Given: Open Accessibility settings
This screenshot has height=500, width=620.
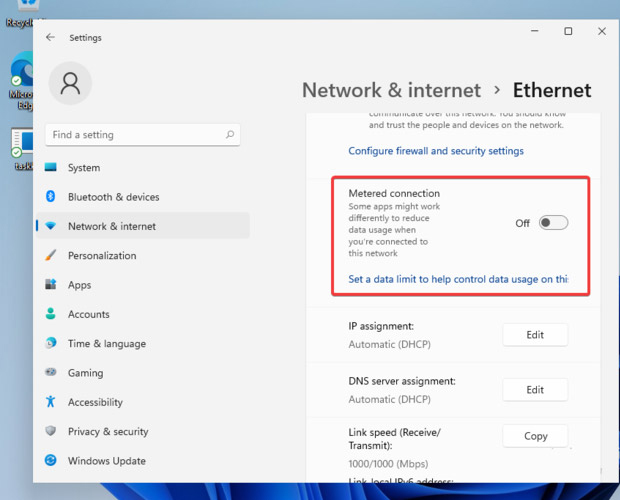Looking at the screenshot, I should point(95,402).
